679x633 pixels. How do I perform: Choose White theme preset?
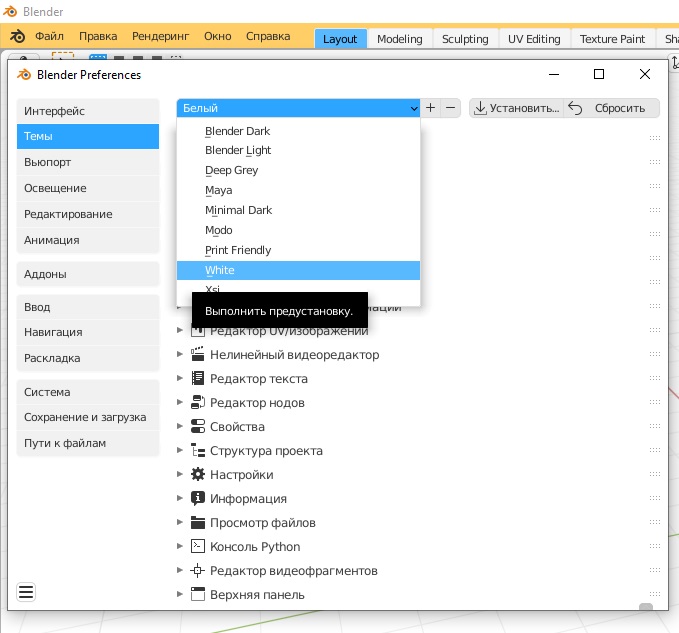298,270
